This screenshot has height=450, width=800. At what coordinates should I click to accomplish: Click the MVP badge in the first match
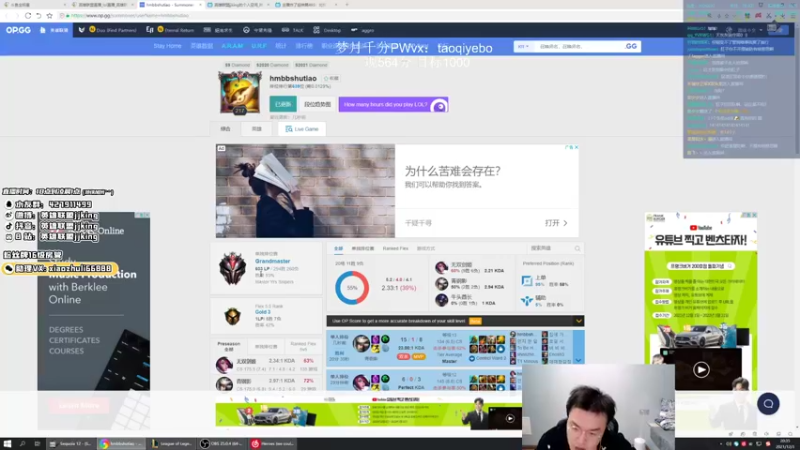click(x=418, y=357)
